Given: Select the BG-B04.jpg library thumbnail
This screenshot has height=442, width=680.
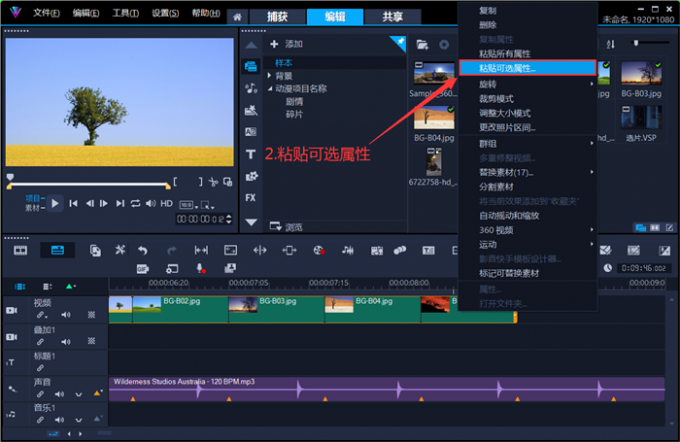Looking at the screenshot, I should (x=434, y=118).
